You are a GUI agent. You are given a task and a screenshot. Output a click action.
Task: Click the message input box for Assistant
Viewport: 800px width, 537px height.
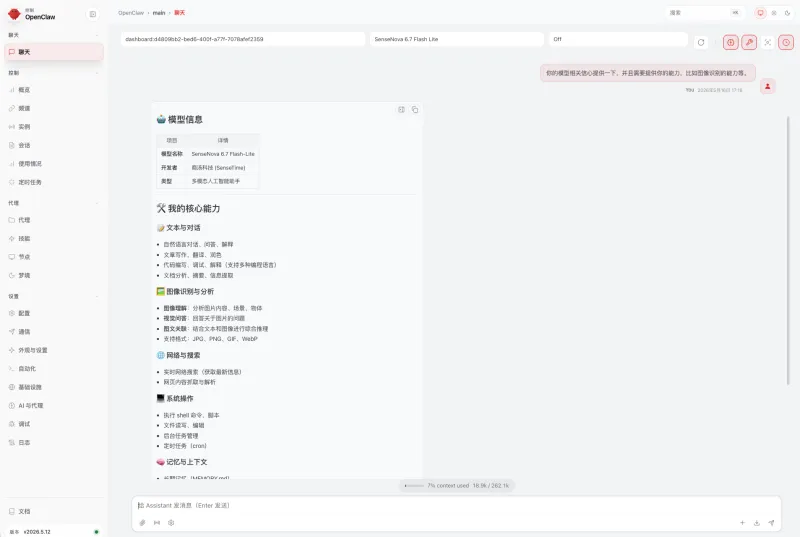(457, 505)
